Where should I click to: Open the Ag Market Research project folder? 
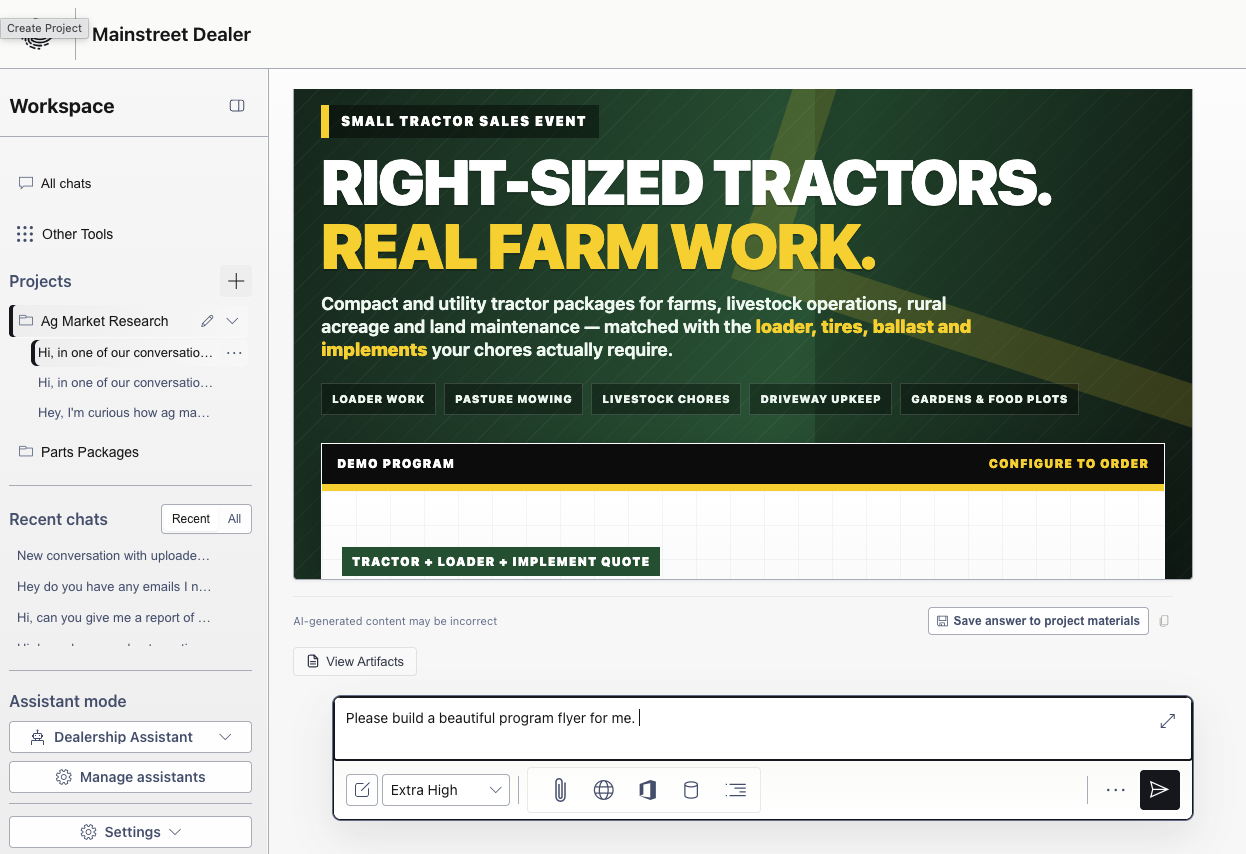click(x=104, y=321)
